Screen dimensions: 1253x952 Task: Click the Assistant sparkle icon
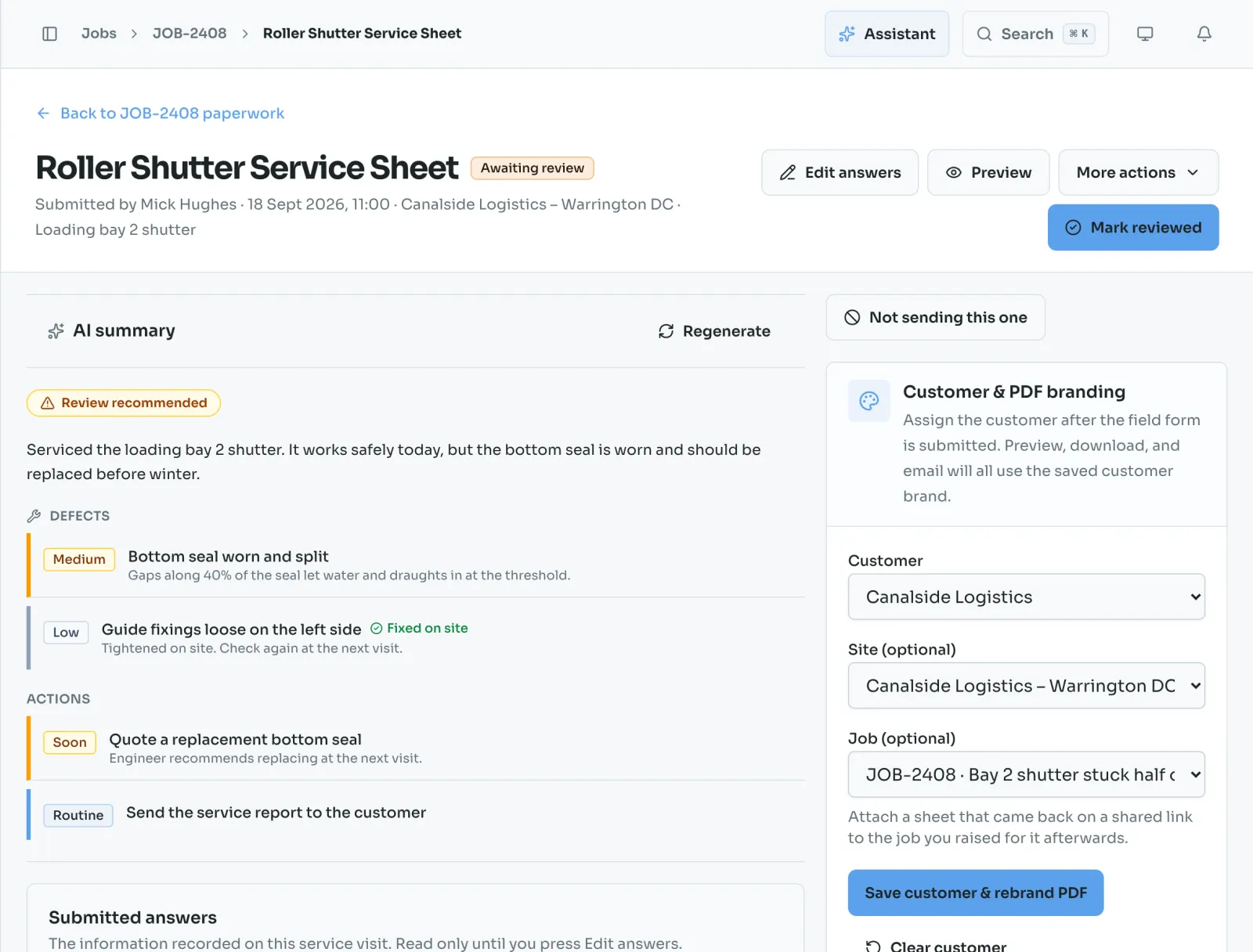(x=847, y=34)
